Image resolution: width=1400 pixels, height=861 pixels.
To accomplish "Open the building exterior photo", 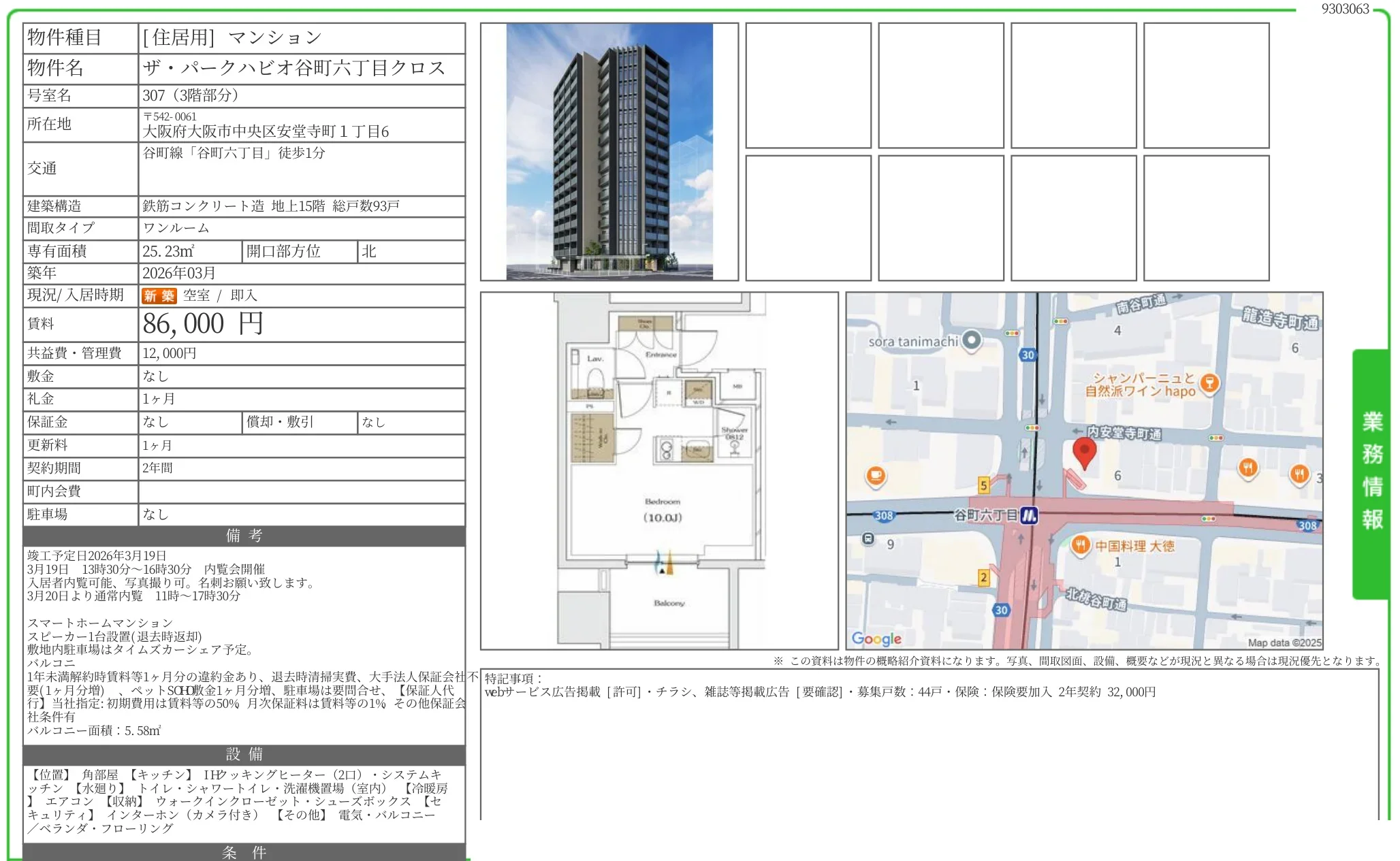I will 609,152.
